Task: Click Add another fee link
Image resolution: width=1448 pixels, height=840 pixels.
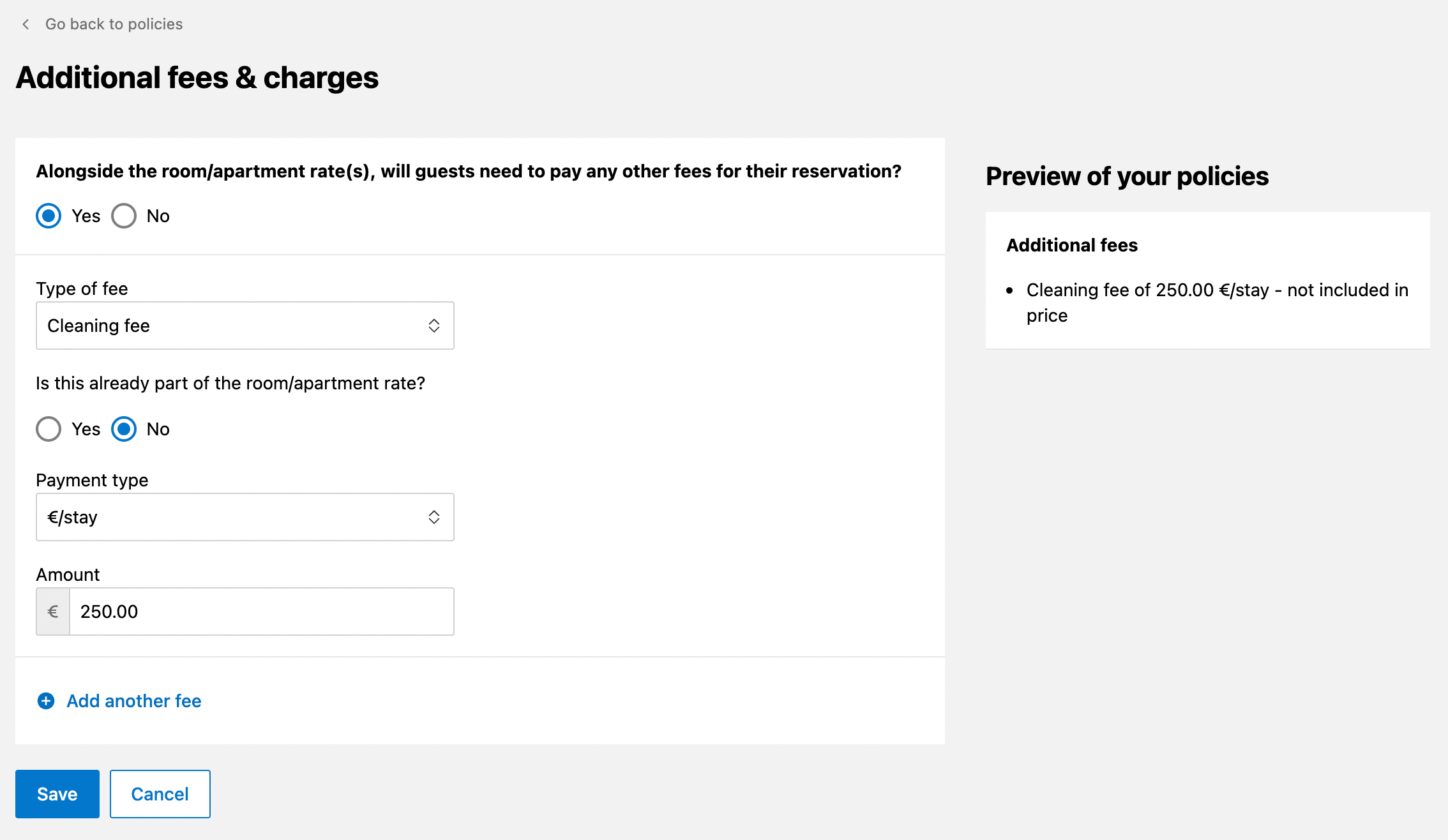Action: (134, 701)
